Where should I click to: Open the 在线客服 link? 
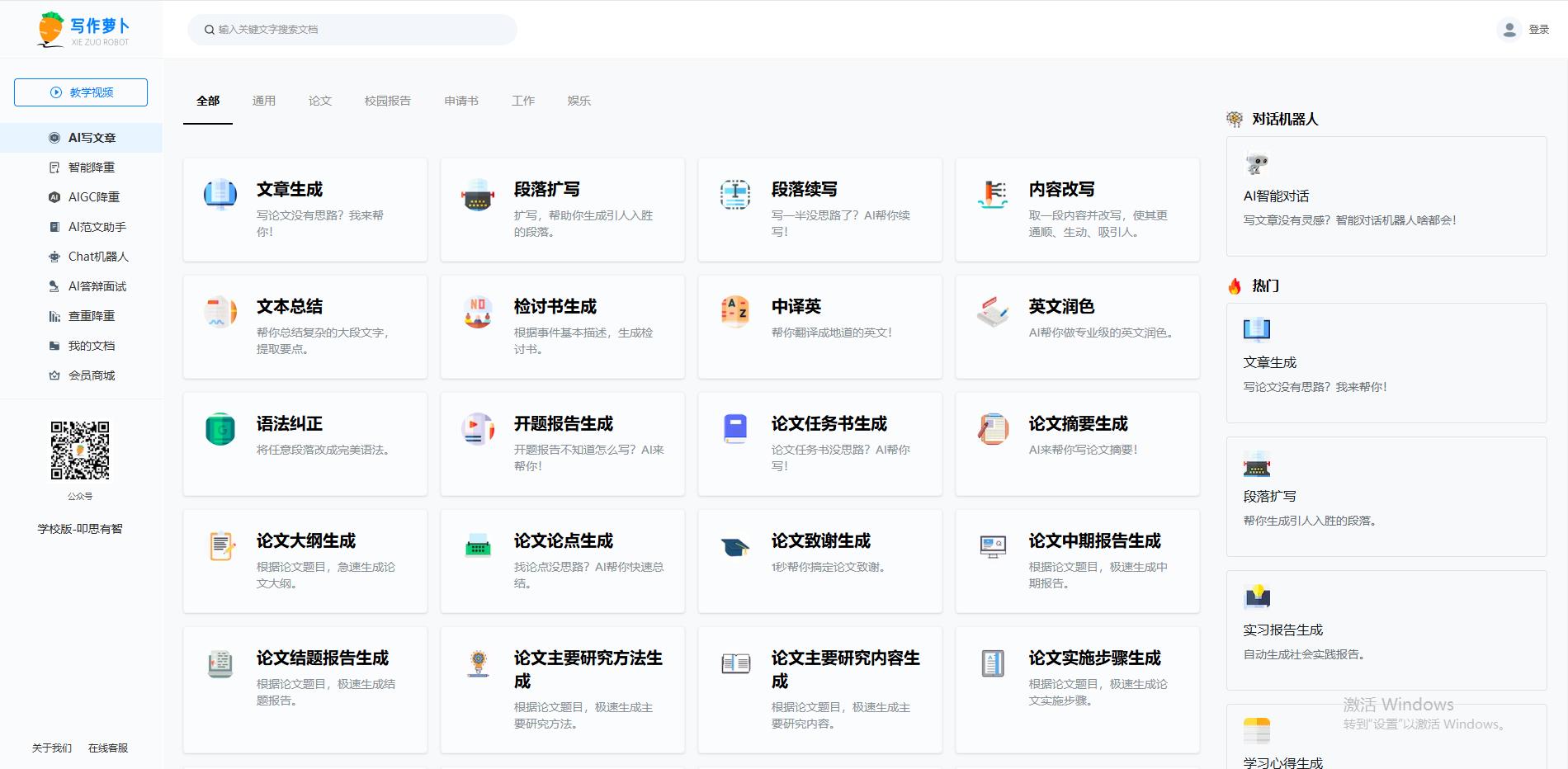pyautogui.click(x=108, y=748)
